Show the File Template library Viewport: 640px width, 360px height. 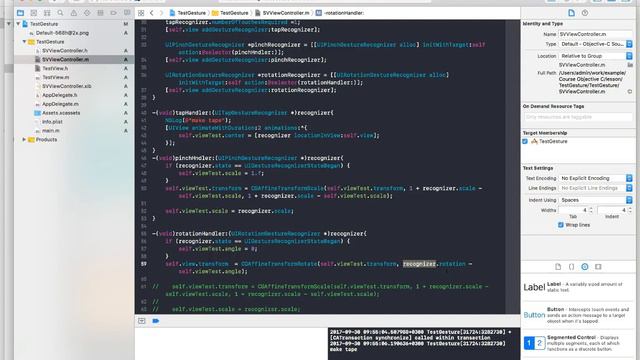click(x=558, y=267)
